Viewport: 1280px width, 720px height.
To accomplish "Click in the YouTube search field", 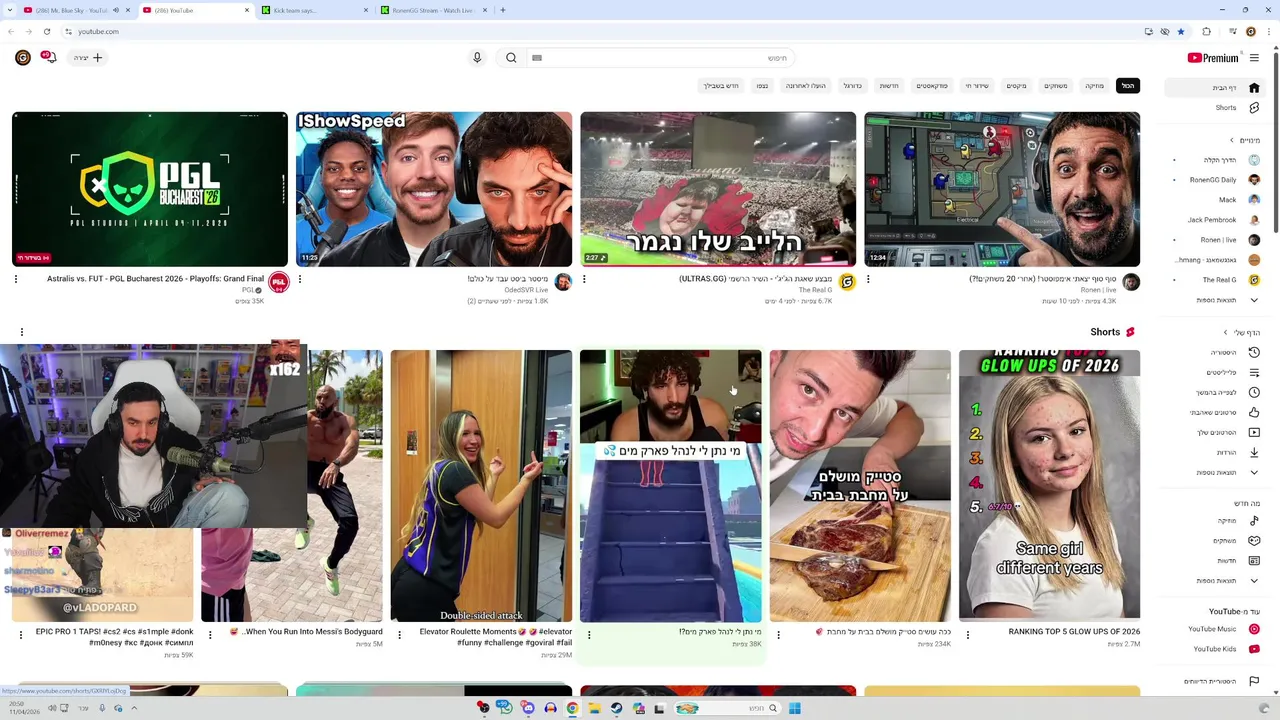I will [660, 58].
